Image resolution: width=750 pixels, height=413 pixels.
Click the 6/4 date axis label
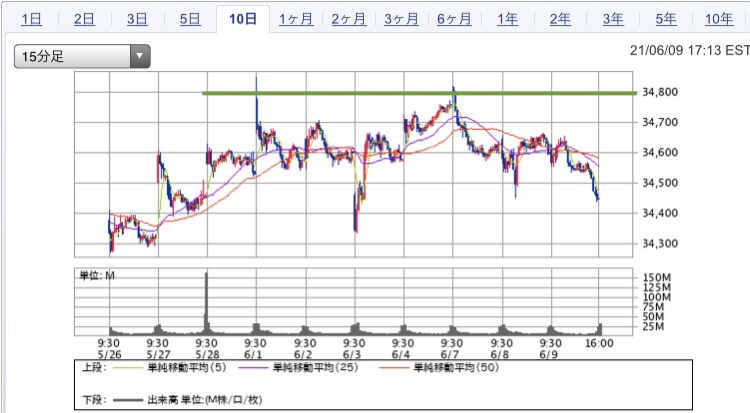pos(401,355)
